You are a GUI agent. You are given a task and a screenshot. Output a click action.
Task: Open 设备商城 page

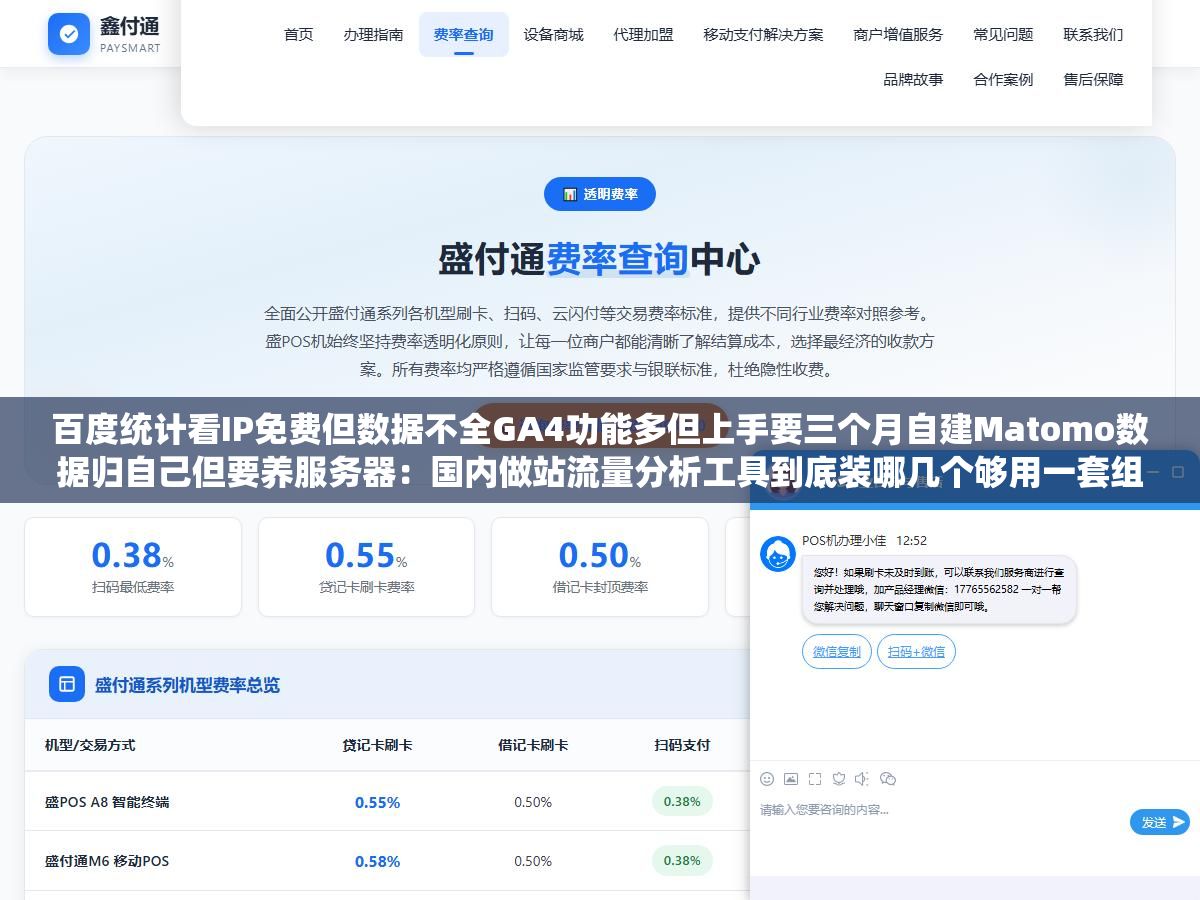(x=553, y=34)
